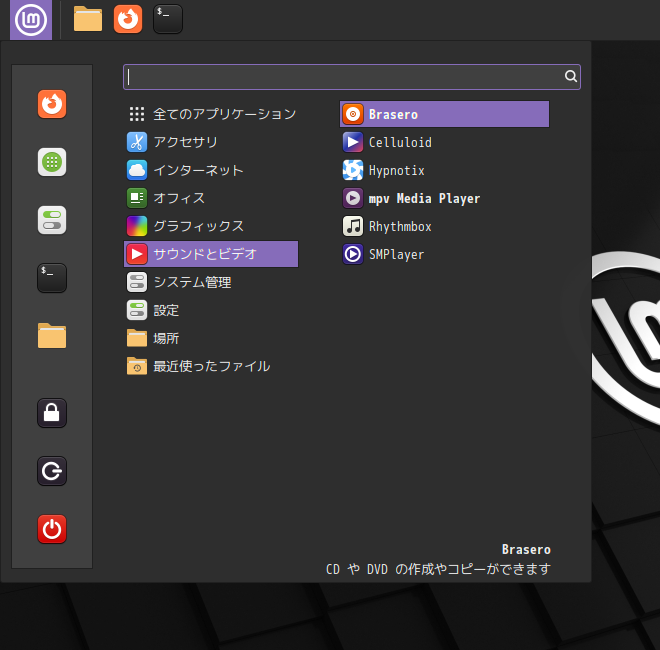Focus the menu search field
The image size is (660, 650).
point(352,77)
